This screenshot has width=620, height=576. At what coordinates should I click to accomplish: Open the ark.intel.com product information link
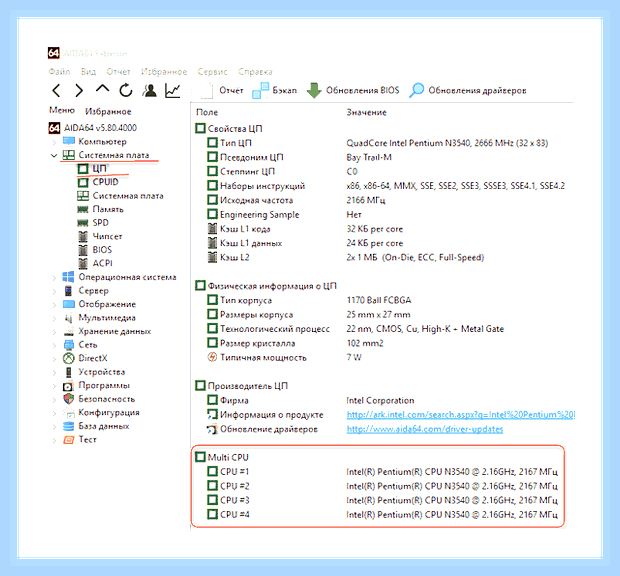coord(461,415)
